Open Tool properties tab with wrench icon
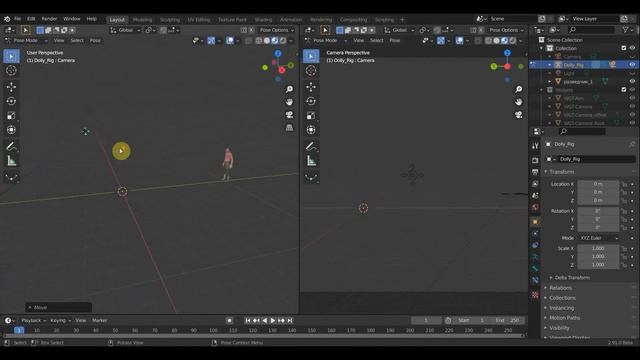The height and width of the screenshot is (360, 640). 535,146
